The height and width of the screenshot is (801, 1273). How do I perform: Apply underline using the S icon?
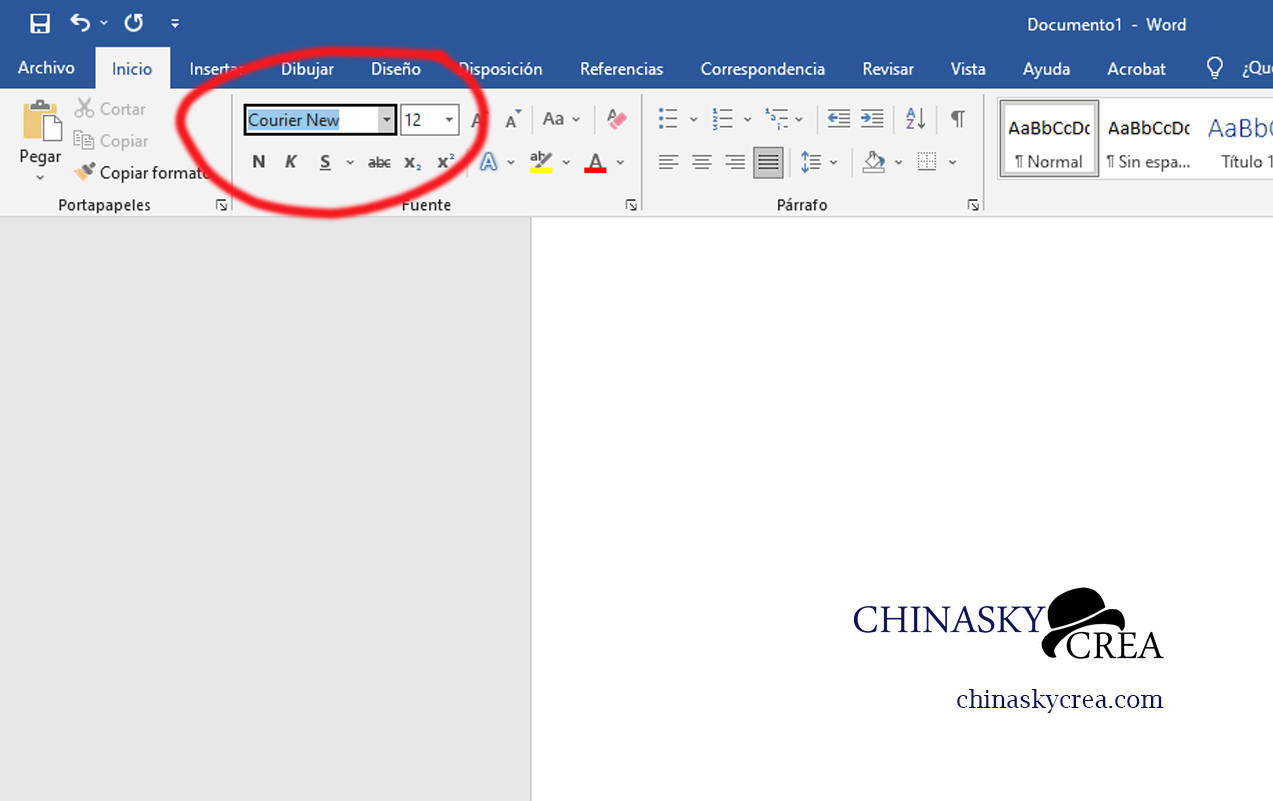click(322, 161)
